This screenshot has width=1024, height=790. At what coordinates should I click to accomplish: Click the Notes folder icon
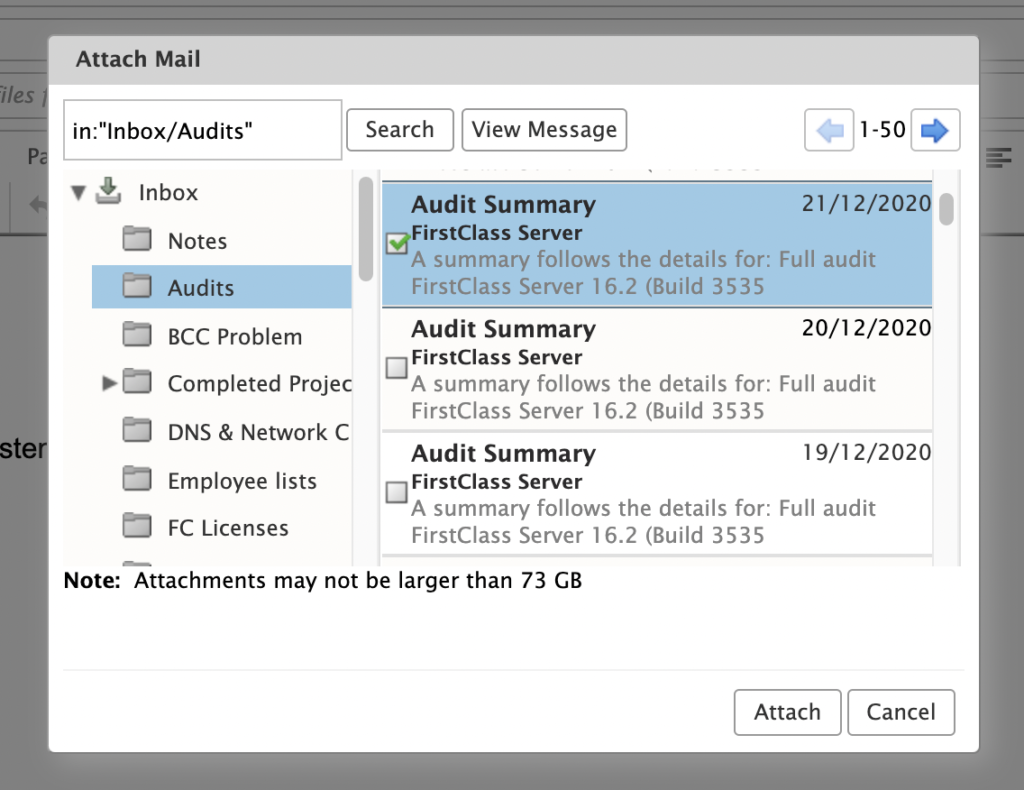click(x=137, y=239)
